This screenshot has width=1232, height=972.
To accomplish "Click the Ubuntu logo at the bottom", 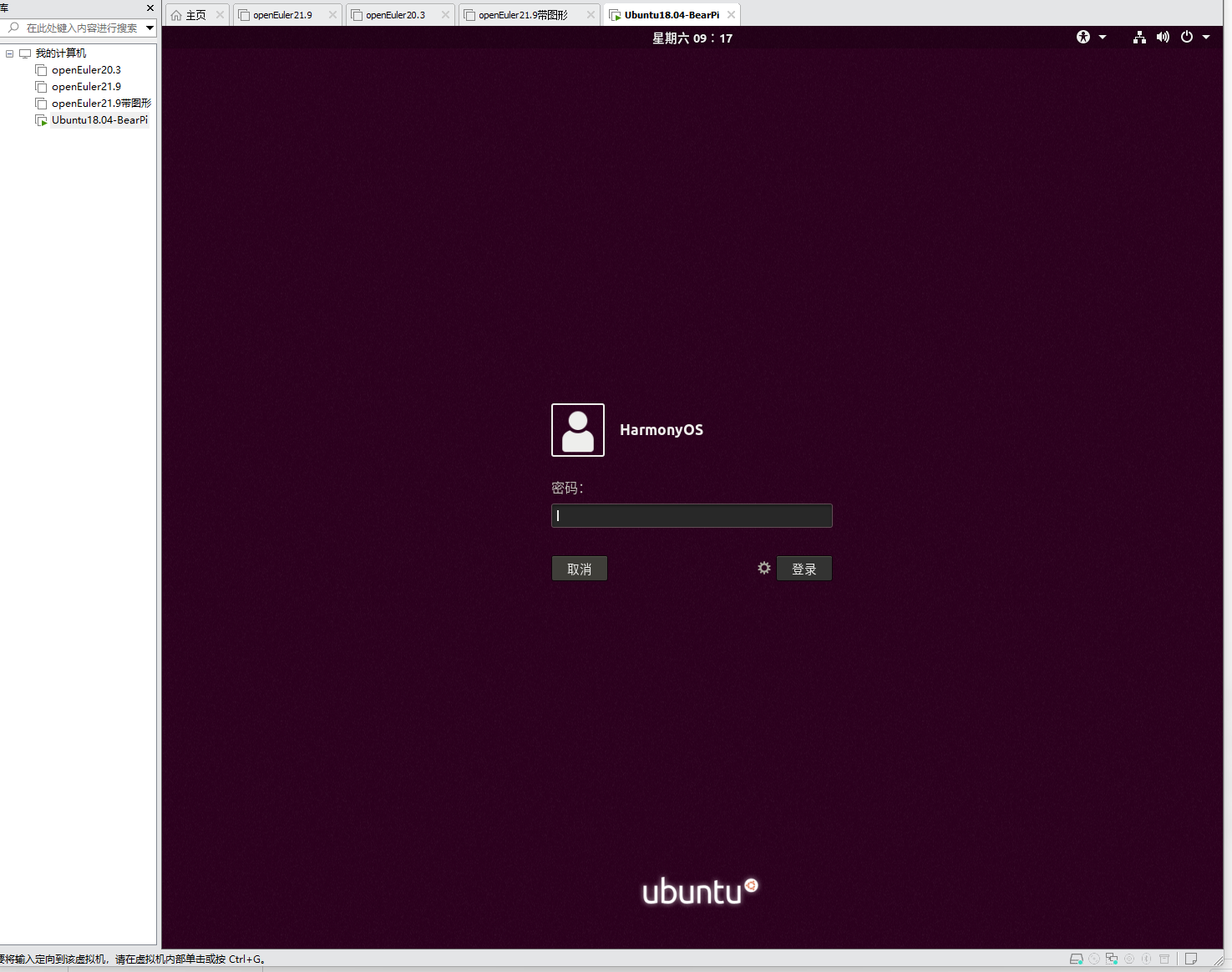I will click(700, 892).
